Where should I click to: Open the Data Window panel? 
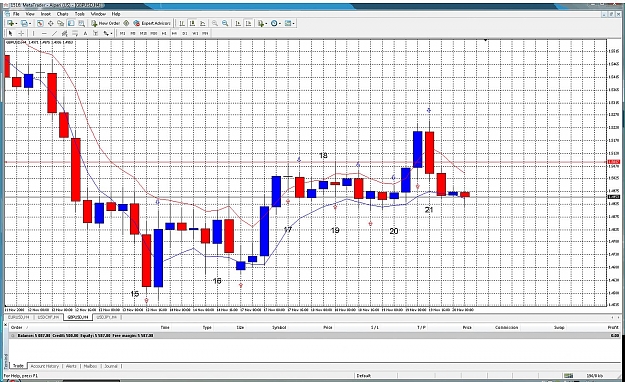pyautogui.click(x=51, y=23)
